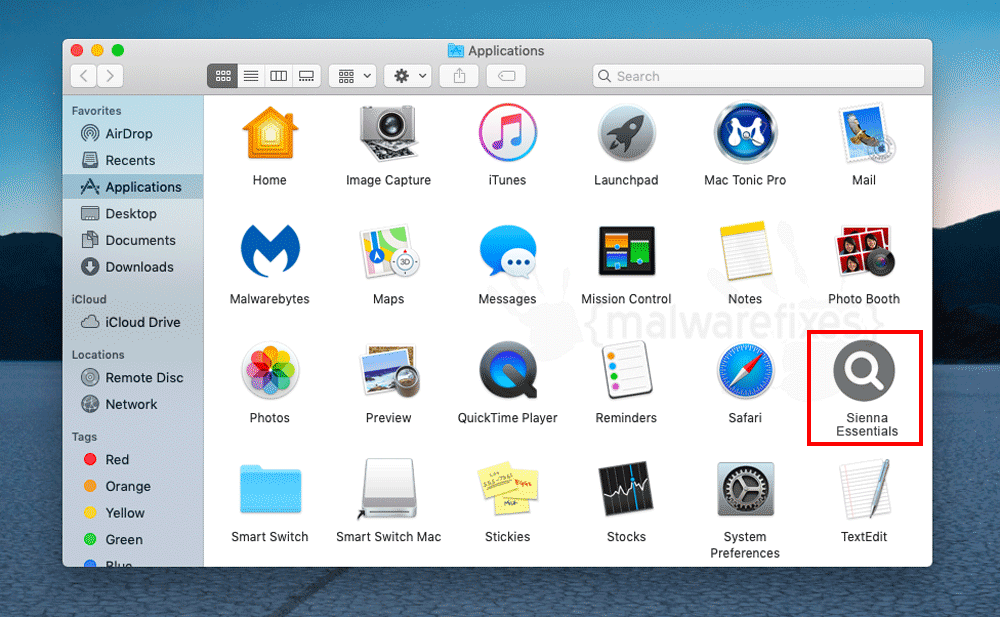Click the Finder Search field
This screenshot has height=617, width=1000.
pos(758,76)
